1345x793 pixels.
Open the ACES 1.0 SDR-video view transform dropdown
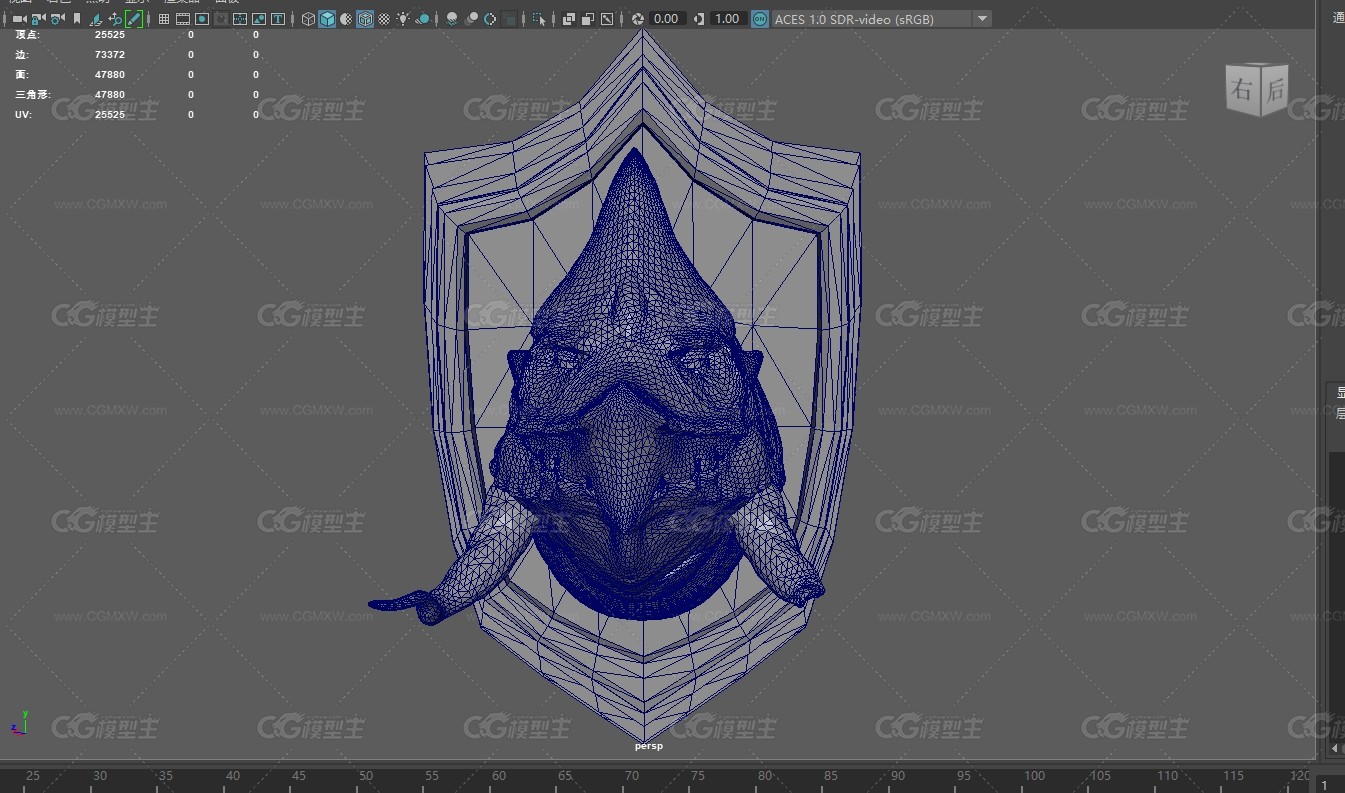coord(881,19)
